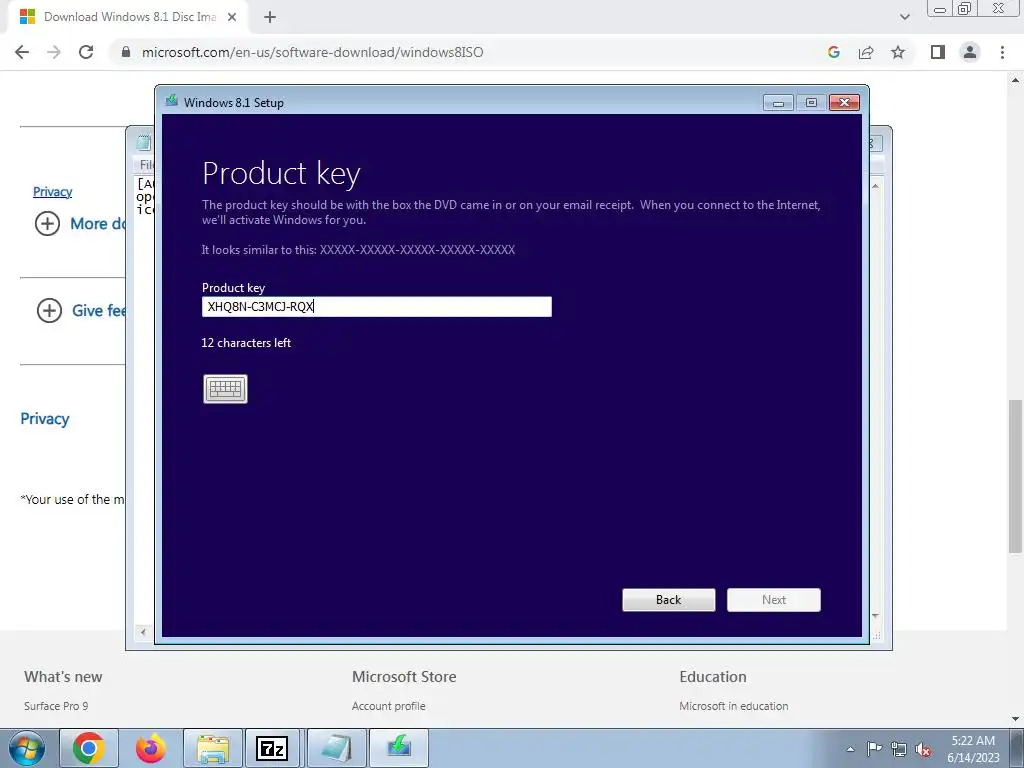This screenshot has height=768, width=1024.
Task: Click the 12 characters left text
Action: point(246,343)
